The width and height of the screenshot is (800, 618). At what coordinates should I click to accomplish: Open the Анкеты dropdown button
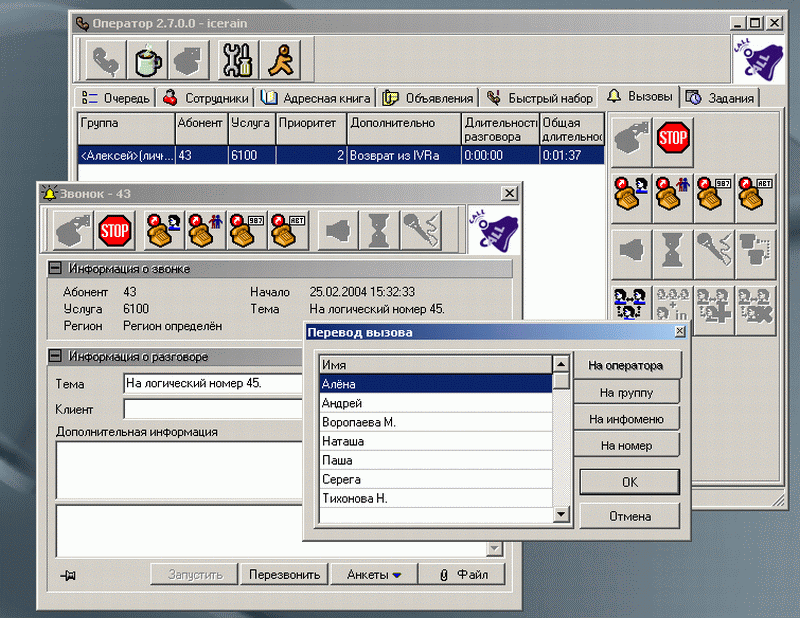click(x=374, y=575)
